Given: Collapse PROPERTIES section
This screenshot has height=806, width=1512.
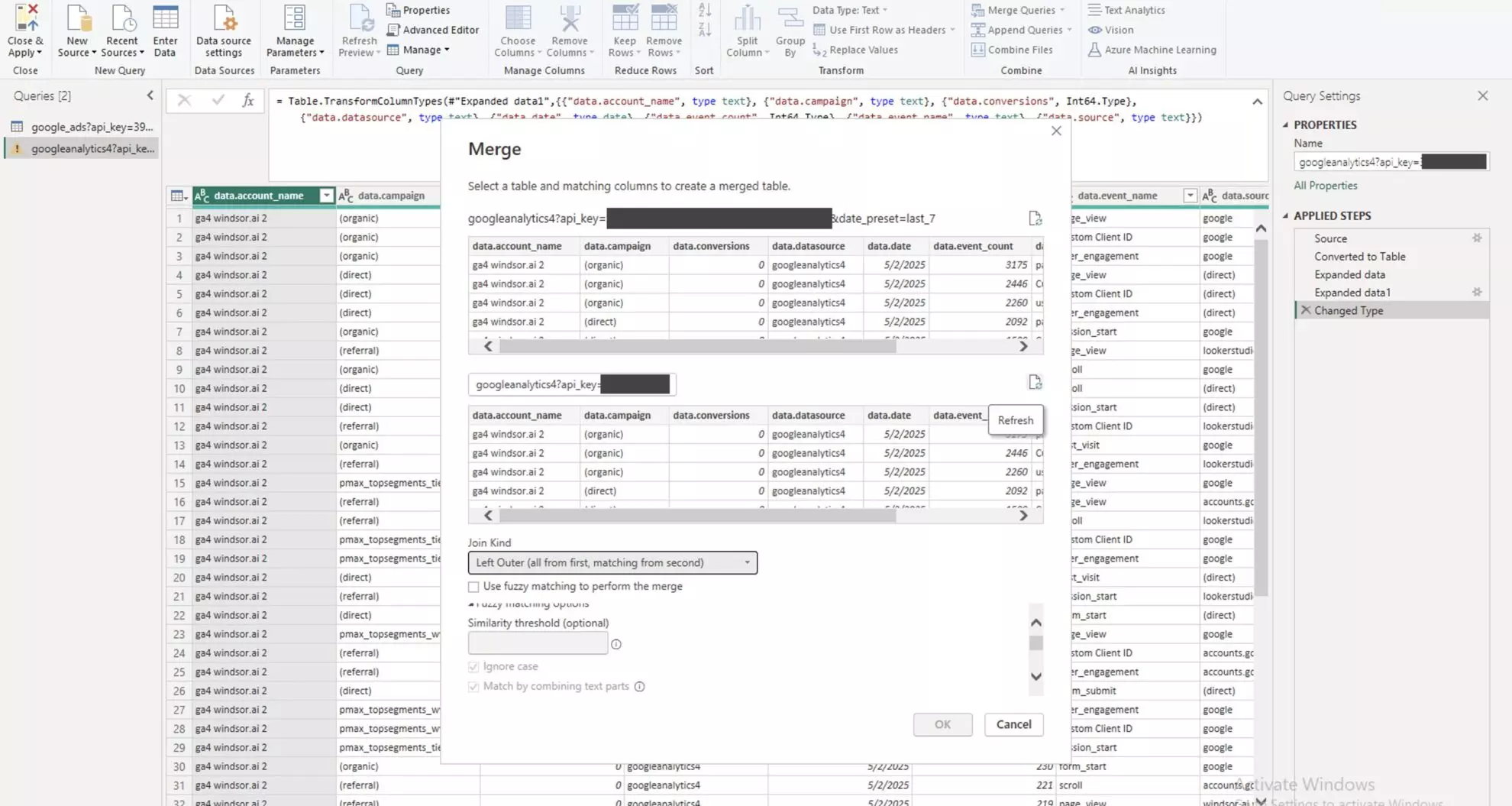Looking at the screenshot, I should coord(1286,125).
